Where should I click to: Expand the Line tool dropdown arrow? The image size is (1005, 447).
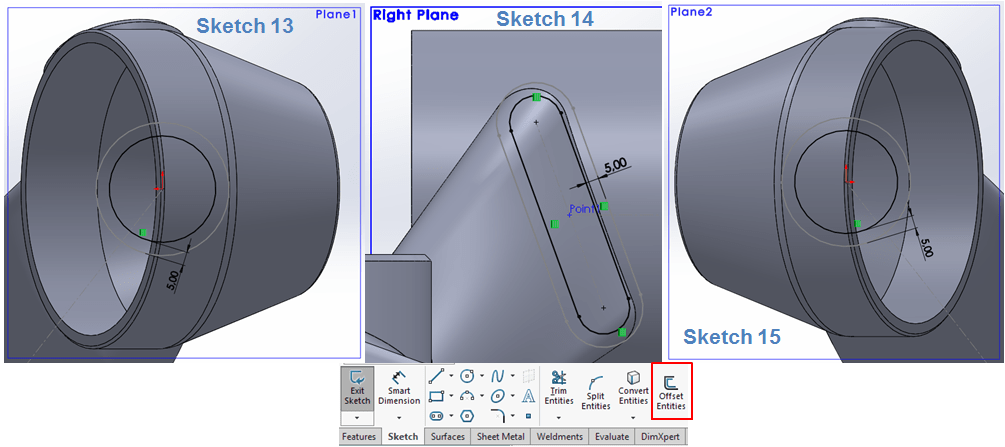point(451,377)
